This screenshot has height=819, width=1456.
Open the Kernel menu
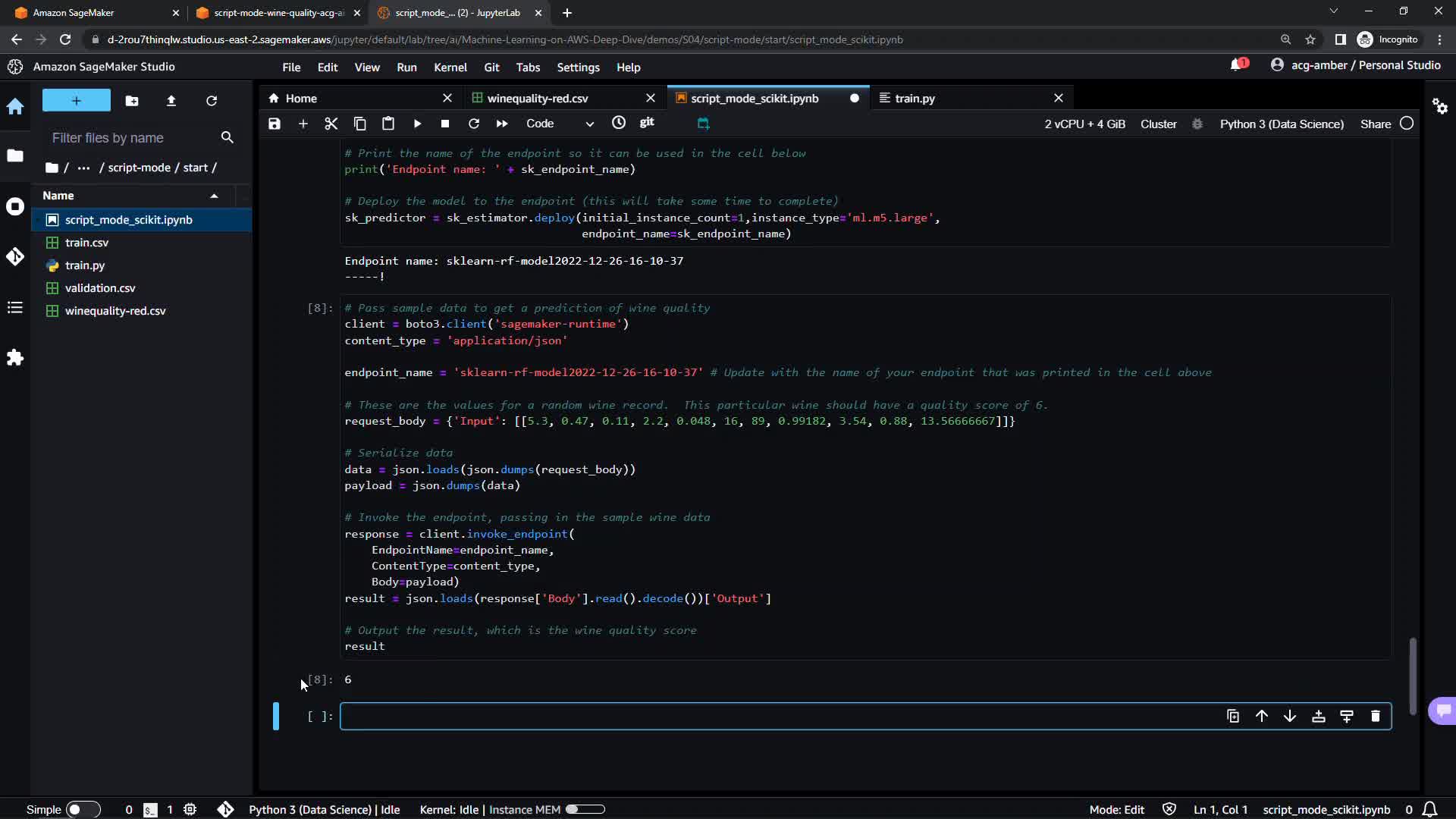[x=450, y=67]
